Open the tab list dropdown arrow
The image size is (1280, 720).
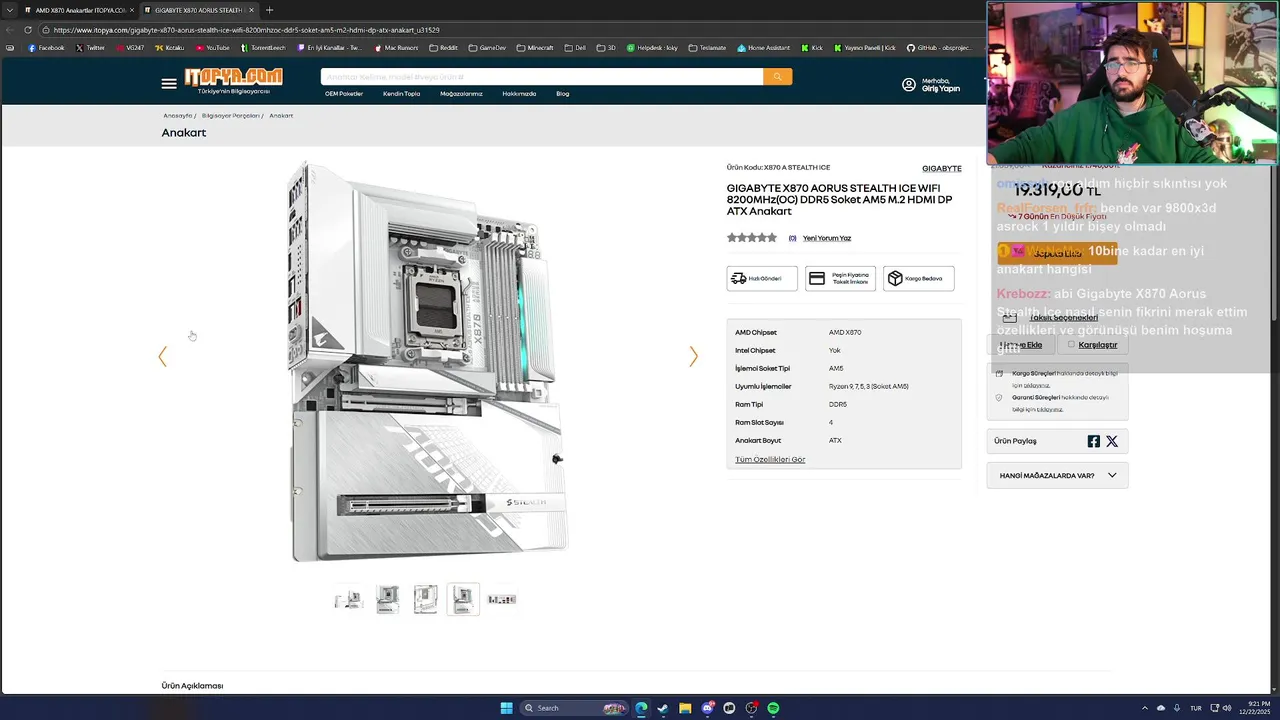[x=9, y=10]
